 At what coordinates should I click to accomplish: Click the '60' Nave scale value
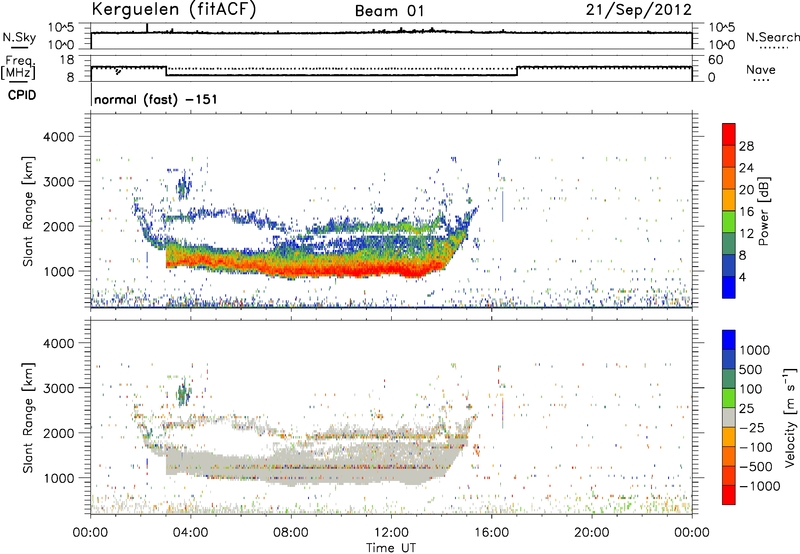(715, 60)
